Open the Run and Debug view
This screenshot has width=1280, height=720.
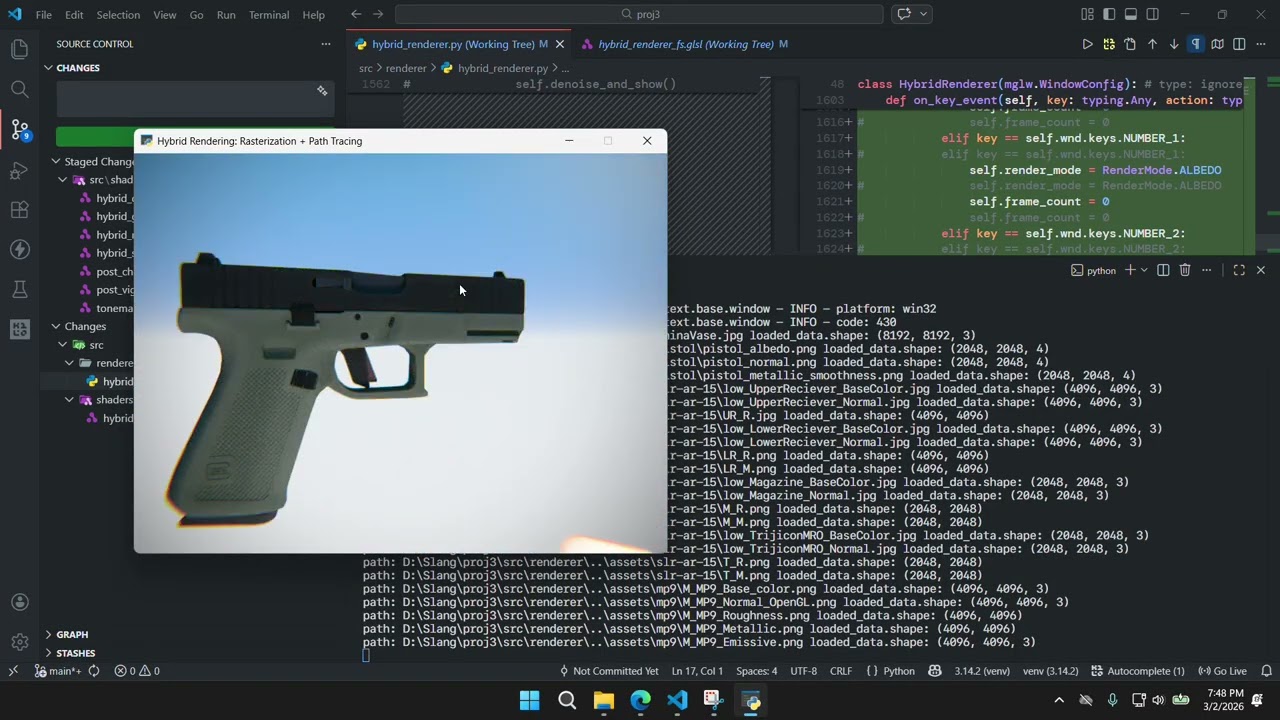(19, 170)
